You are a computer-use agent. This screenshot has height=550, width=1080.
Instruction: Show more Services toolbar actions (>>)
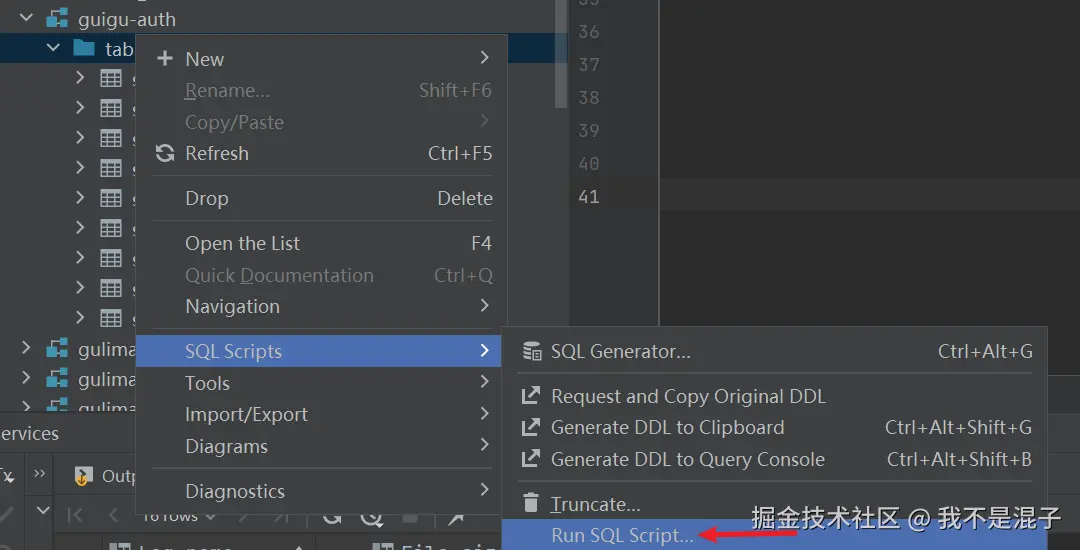pyautogui.click(x=40, y=474)
